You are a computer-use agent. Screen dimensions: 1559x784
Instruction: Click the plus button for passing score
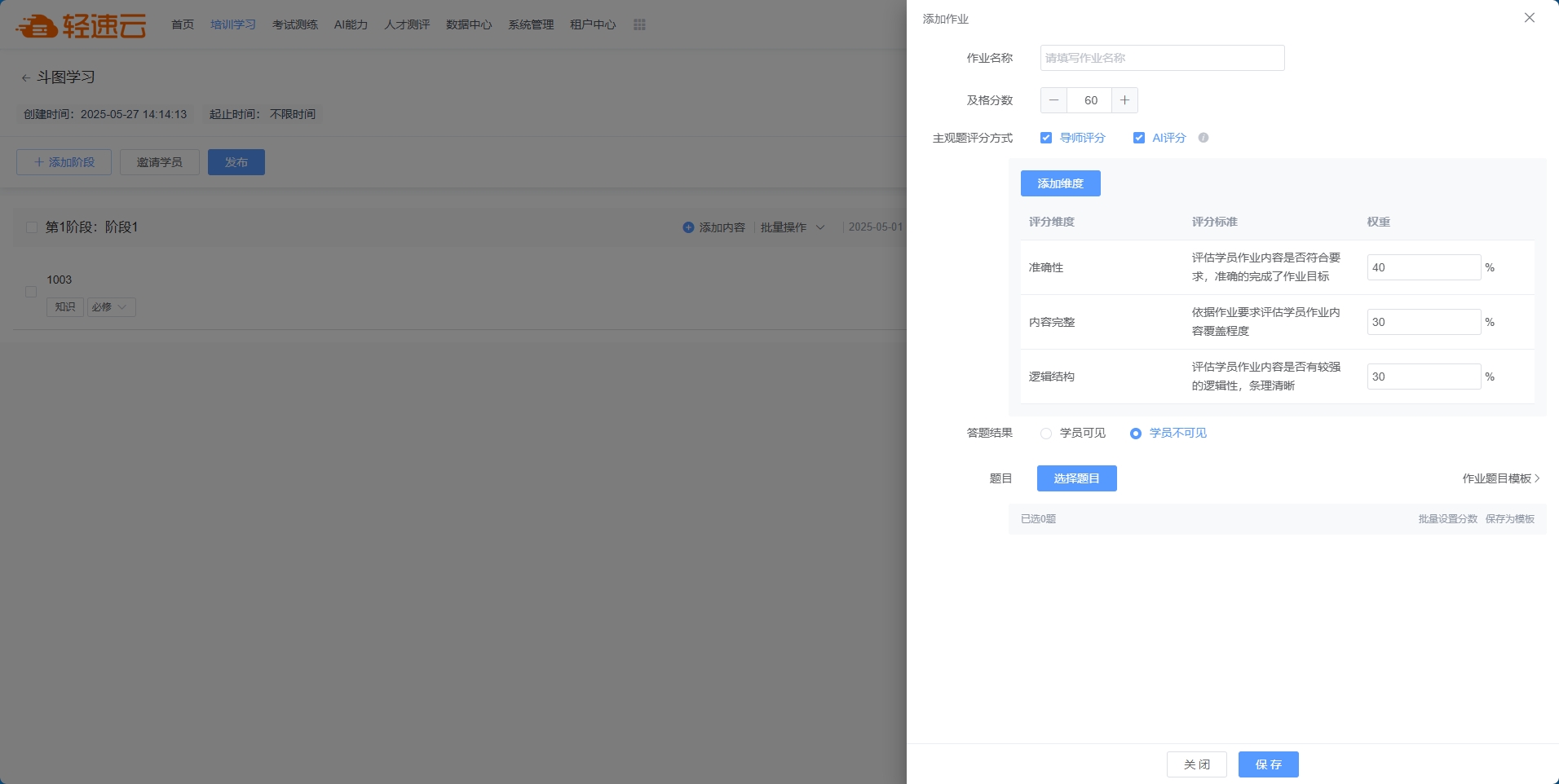coord(1124,100)
